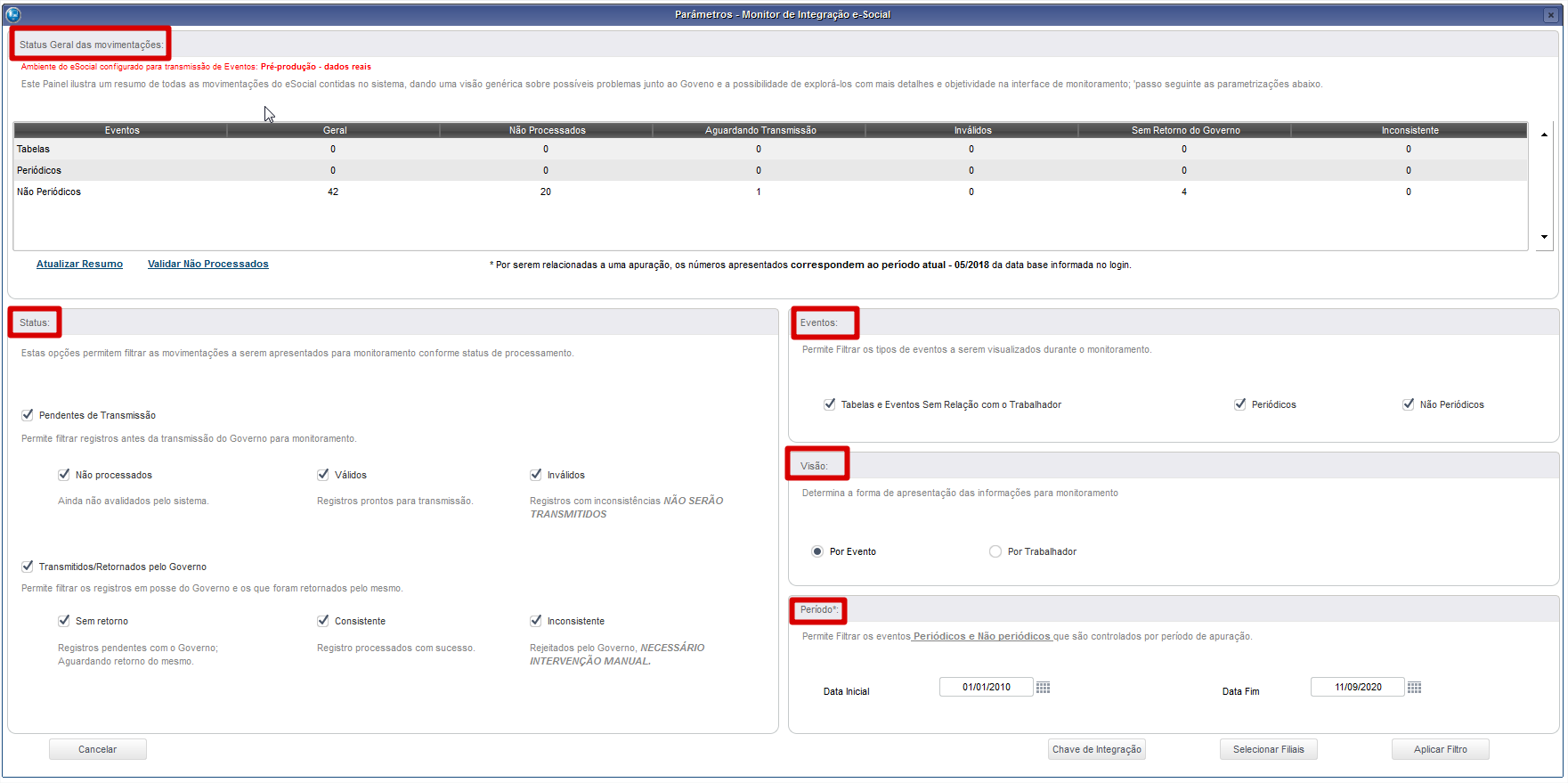Click the Inválidos column header
Screen dimensions: 1568x783
pos(972,130)
